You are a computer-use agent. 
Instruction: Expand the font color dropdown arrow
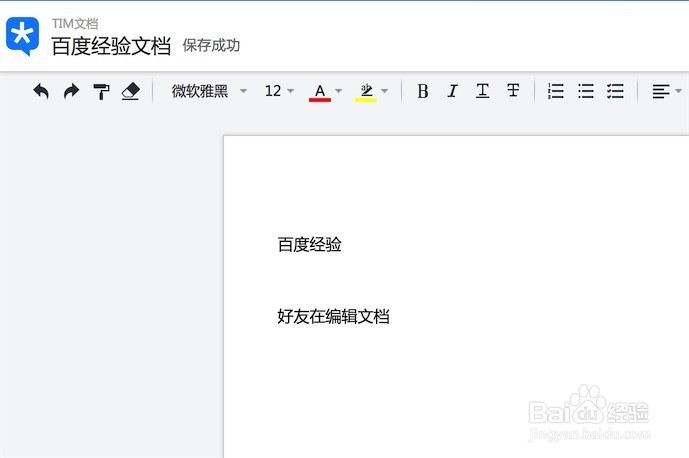pos(338,91)
